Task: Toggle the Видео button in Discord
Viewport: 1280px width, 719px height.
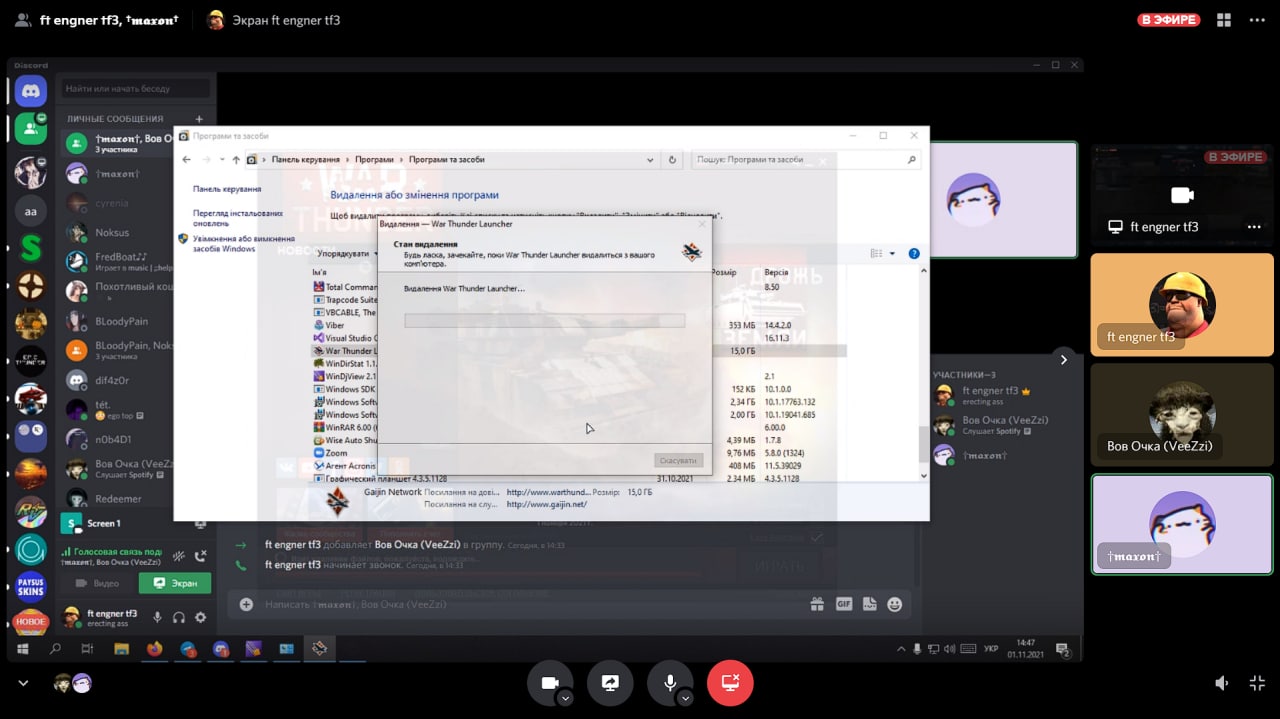Action: (x=98, y=583)
